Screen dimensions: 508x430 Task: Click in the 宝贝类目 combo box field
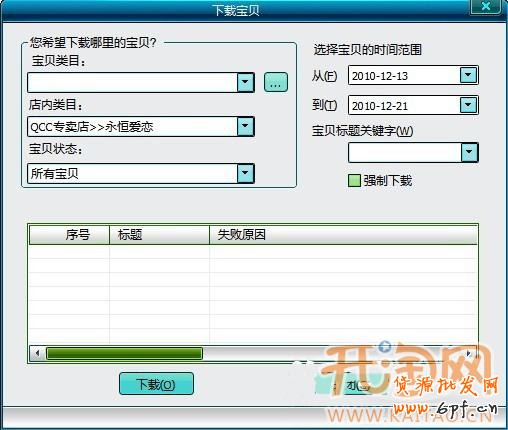point(133,82)
